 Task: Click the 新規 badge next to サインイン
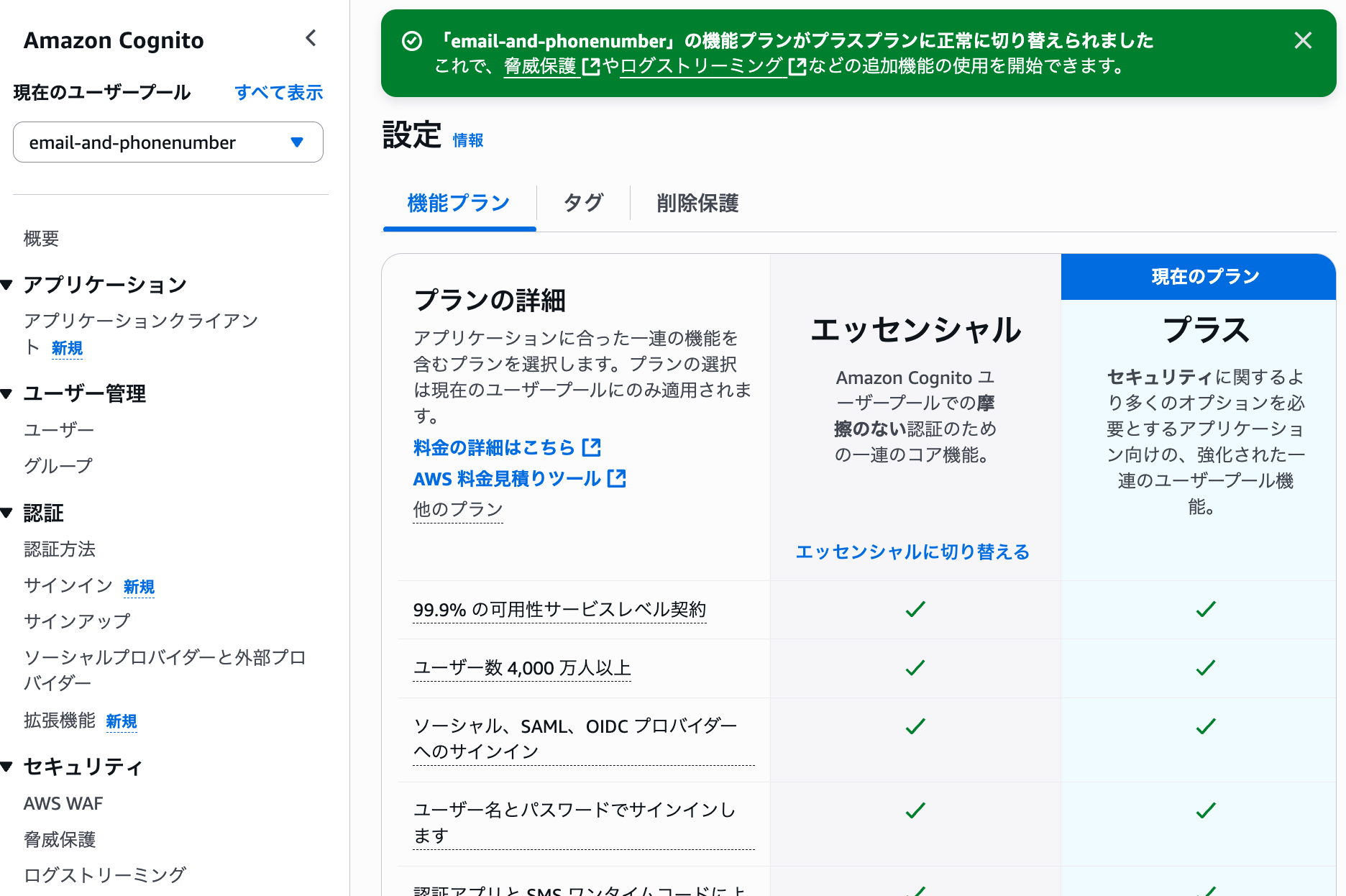click(139, 587)
